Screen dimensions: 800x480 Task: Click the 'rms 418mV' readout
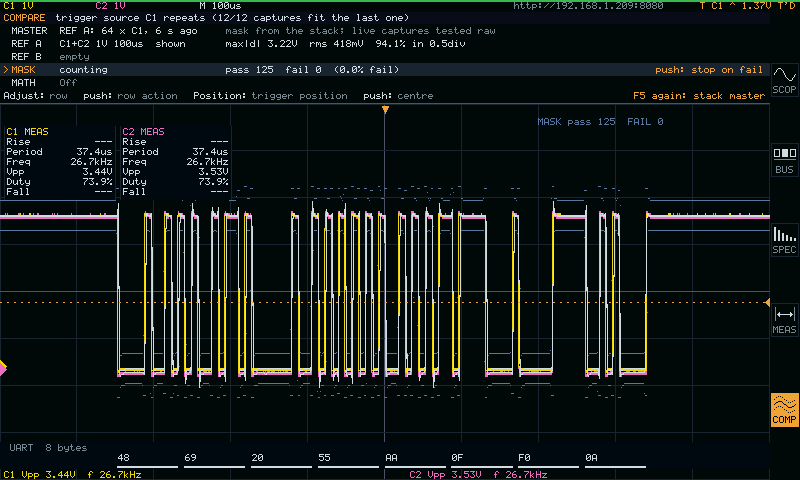[336, 44]
